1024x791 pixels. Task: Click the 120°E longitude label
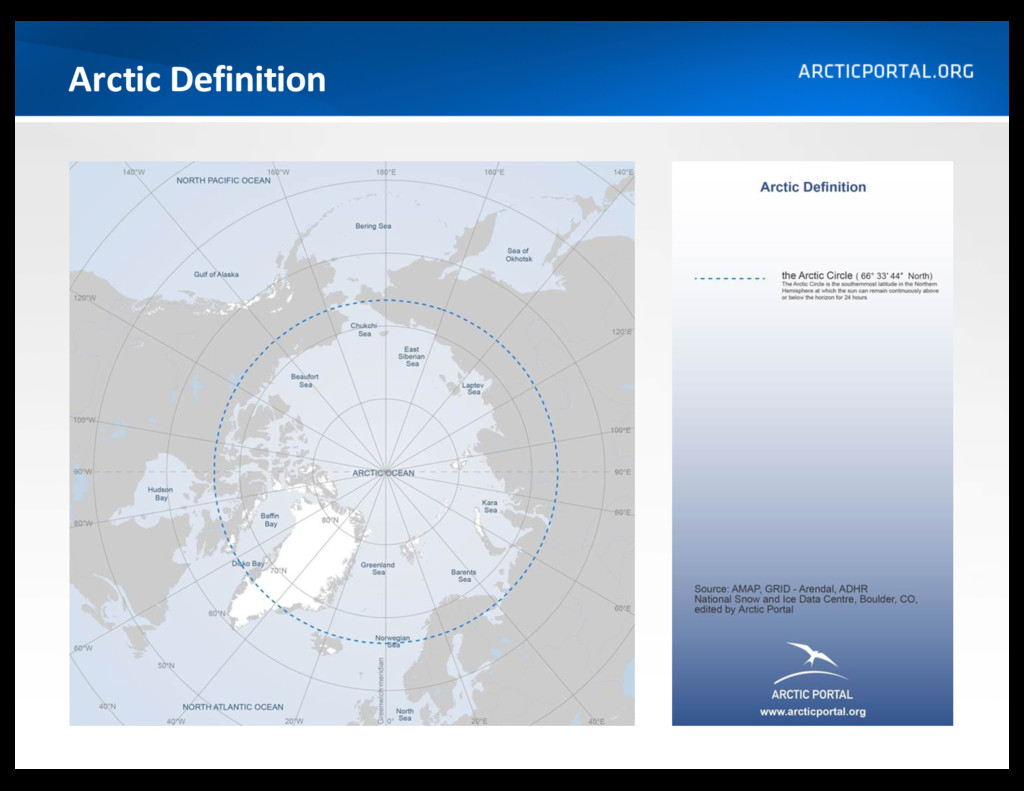622,332
